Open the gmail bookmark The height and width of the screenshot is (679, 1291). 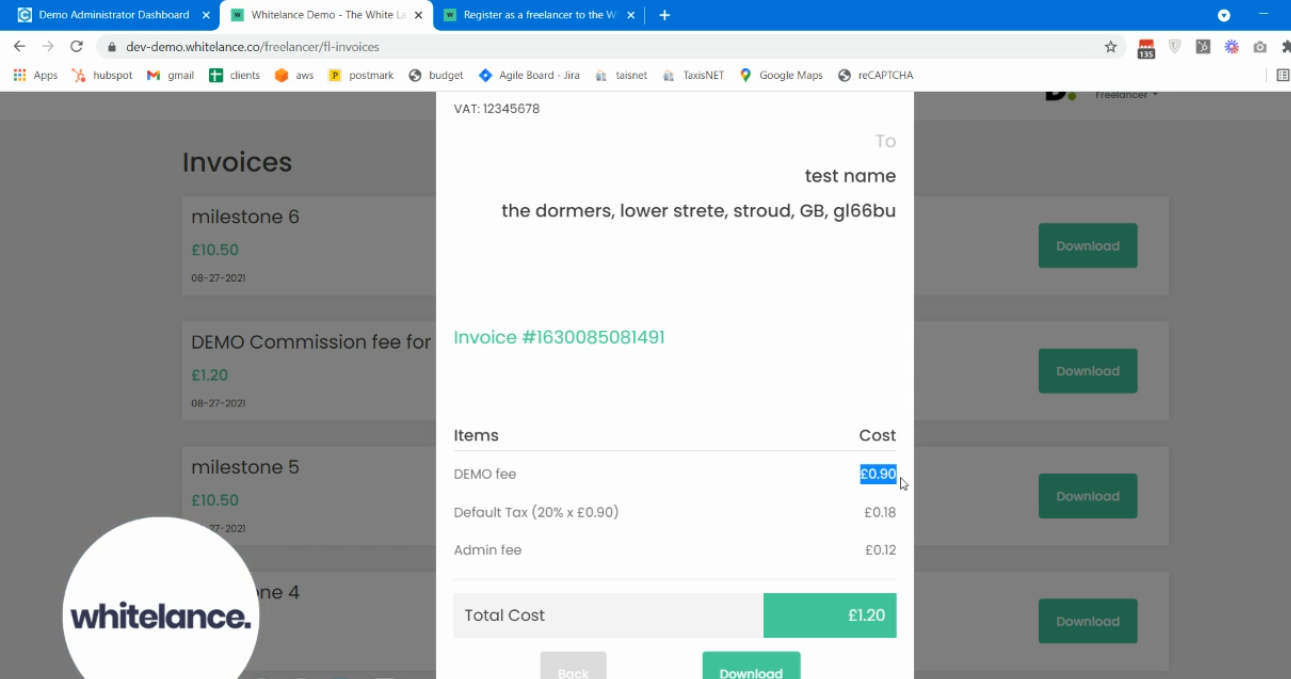pyautogui.click(x=170, y=75)
